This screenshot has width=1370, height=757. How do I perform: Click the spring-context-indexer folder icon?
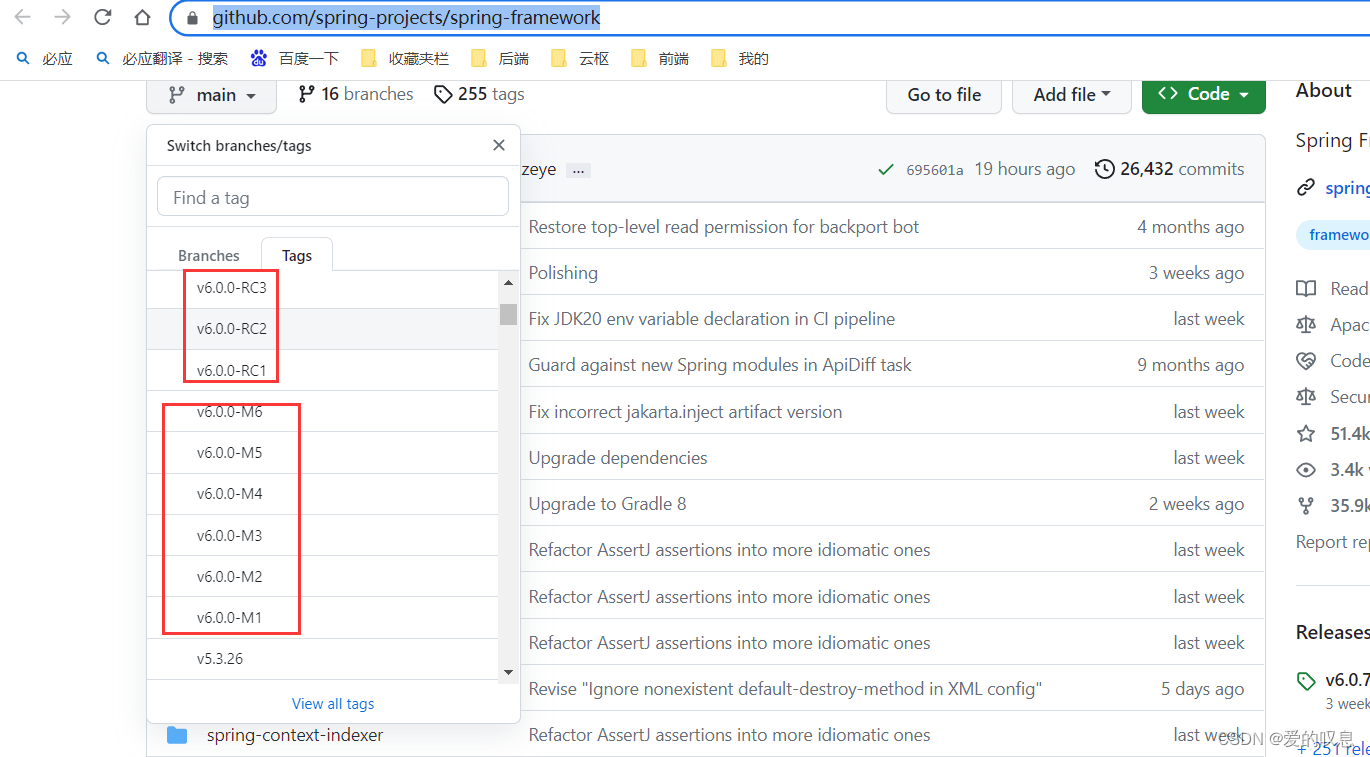click(177, 735)
